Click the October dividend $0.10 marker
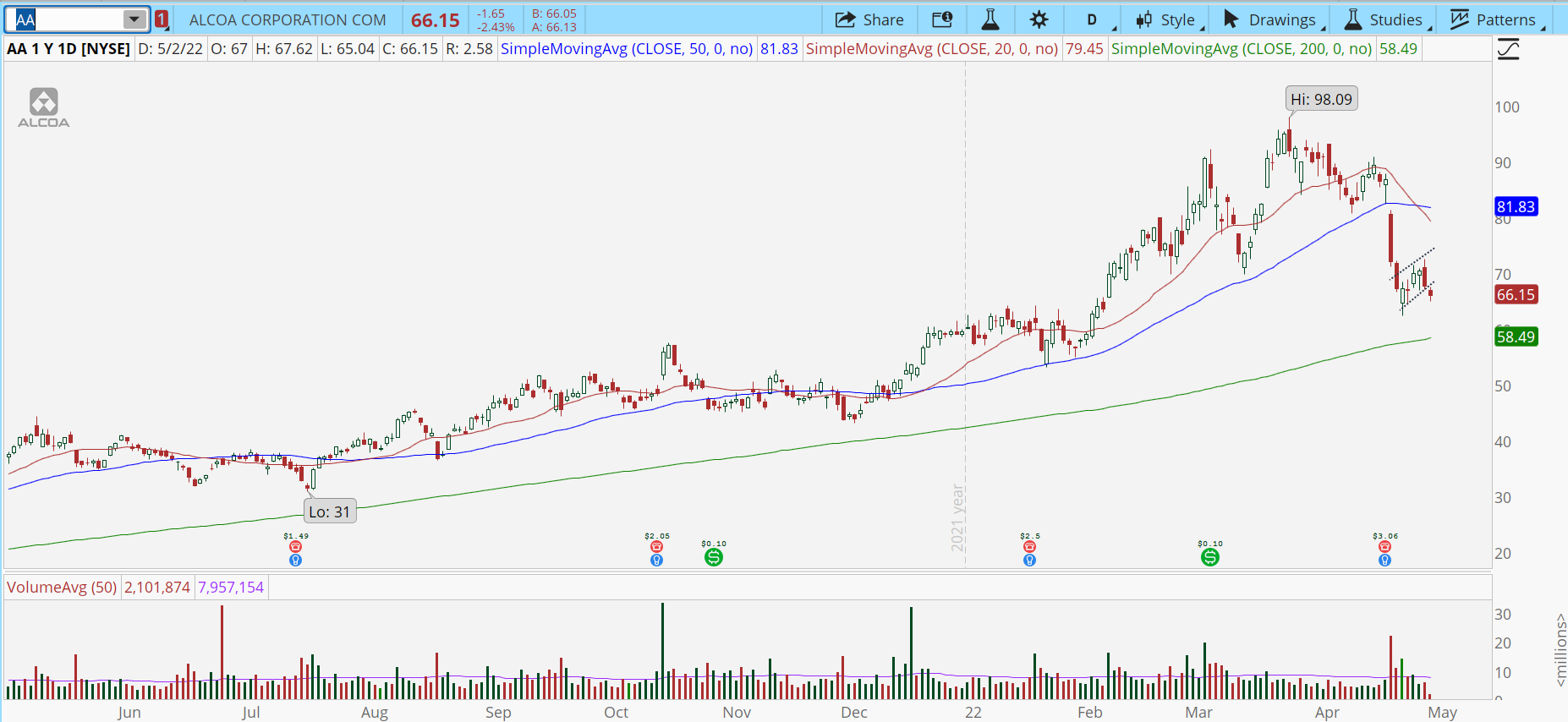This screenshot has height=722, width=1568. [x=714, y=556]
